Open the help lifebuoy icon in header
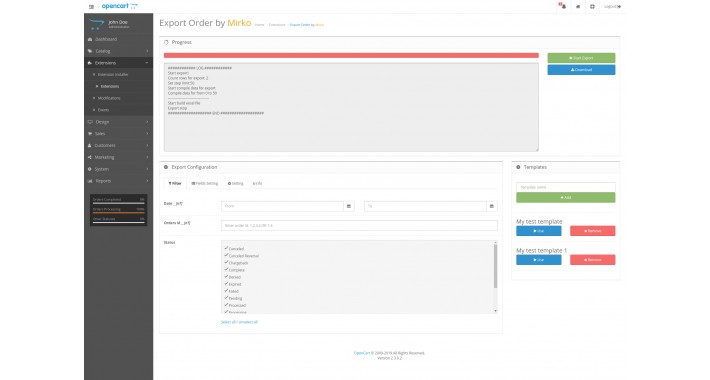The image size is (710, 380). (x=592, y=7)
